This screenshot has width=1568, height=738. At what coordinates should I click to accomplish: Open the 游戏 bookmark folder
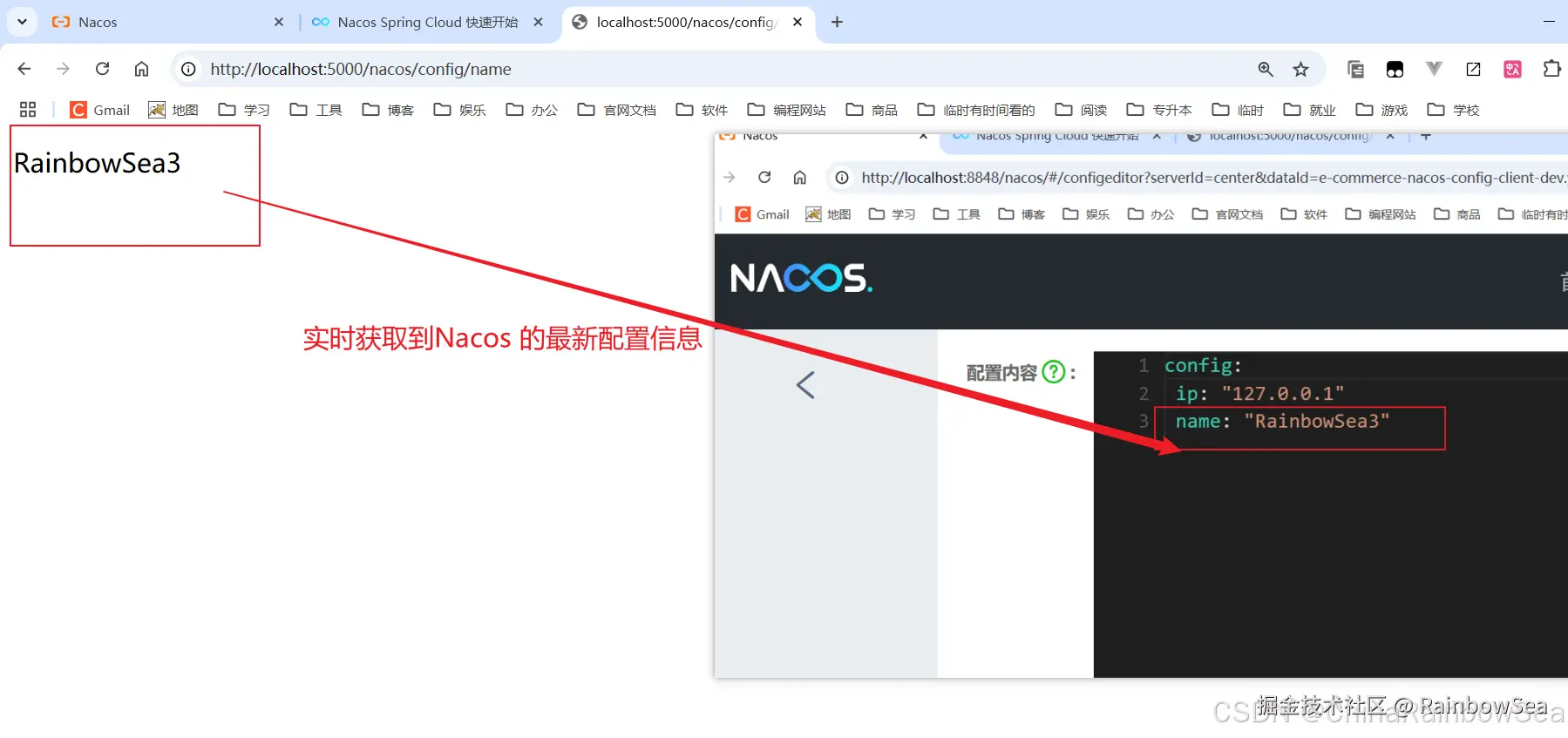click(1381, 110)
